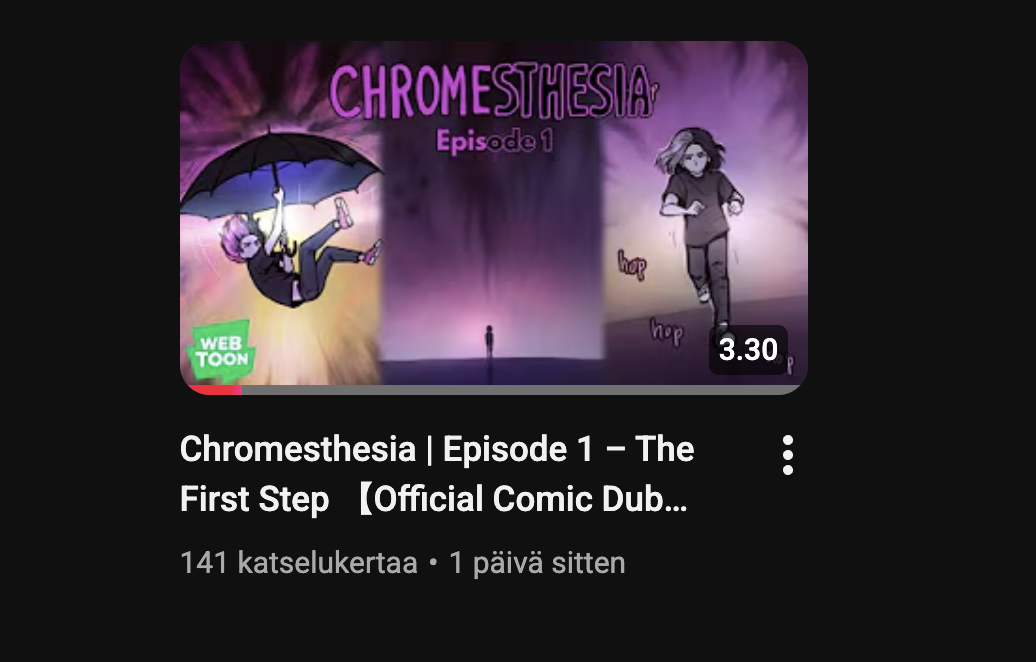Open the Chromesthesia Episode 1 video thumbnail
This screenshot has width=1036, height=662.
coord(494,217)
